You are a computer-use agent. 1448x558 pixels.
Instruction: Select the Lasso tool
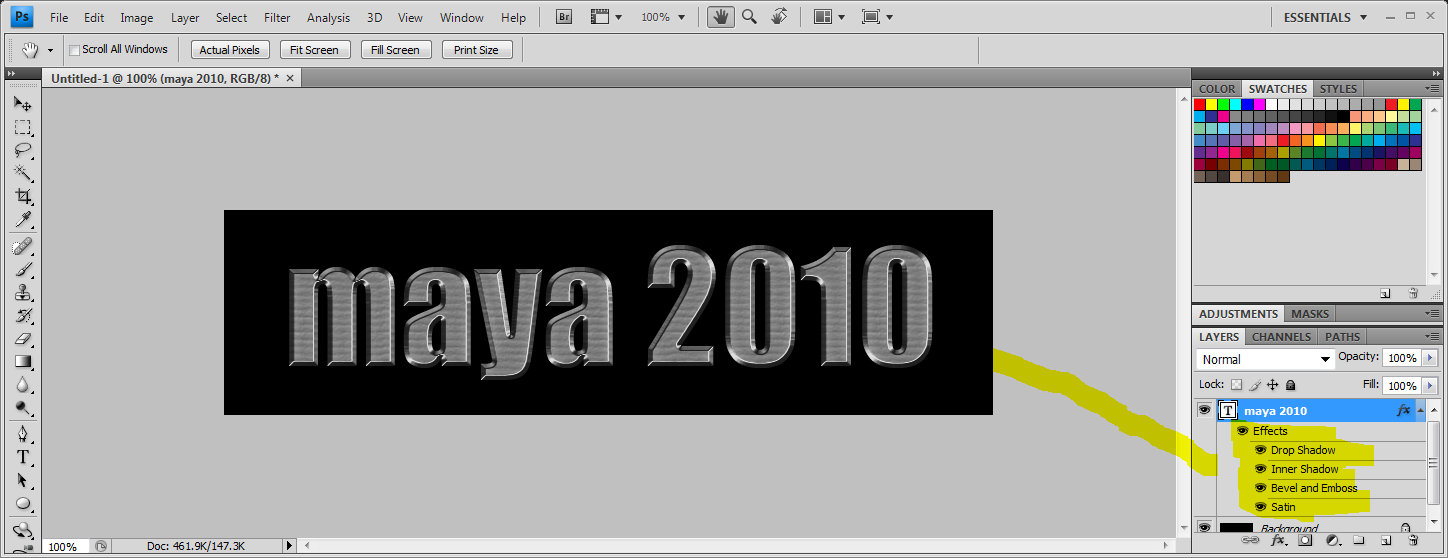pos(23,150)
